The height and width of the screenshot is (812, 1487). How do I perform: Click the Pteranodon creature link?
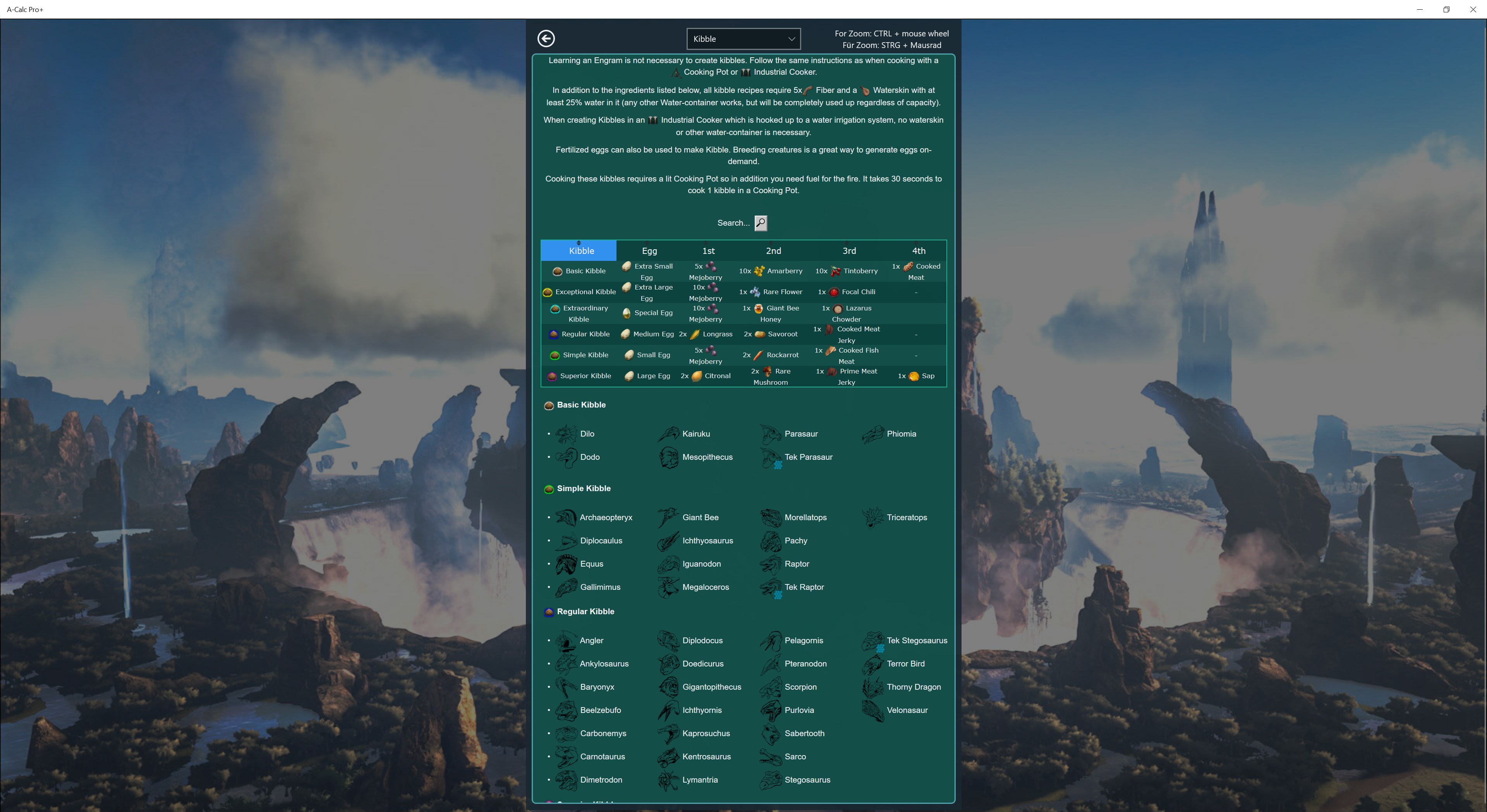(x=805, y=664)
